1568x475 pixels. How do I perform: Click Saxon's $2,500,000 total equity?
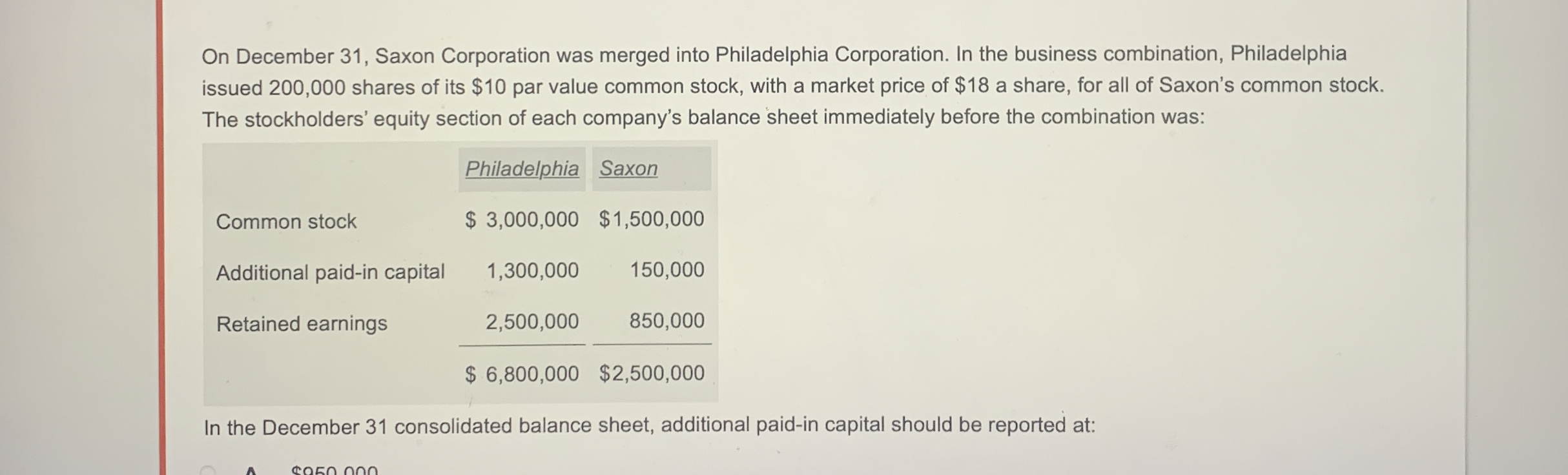651,373
